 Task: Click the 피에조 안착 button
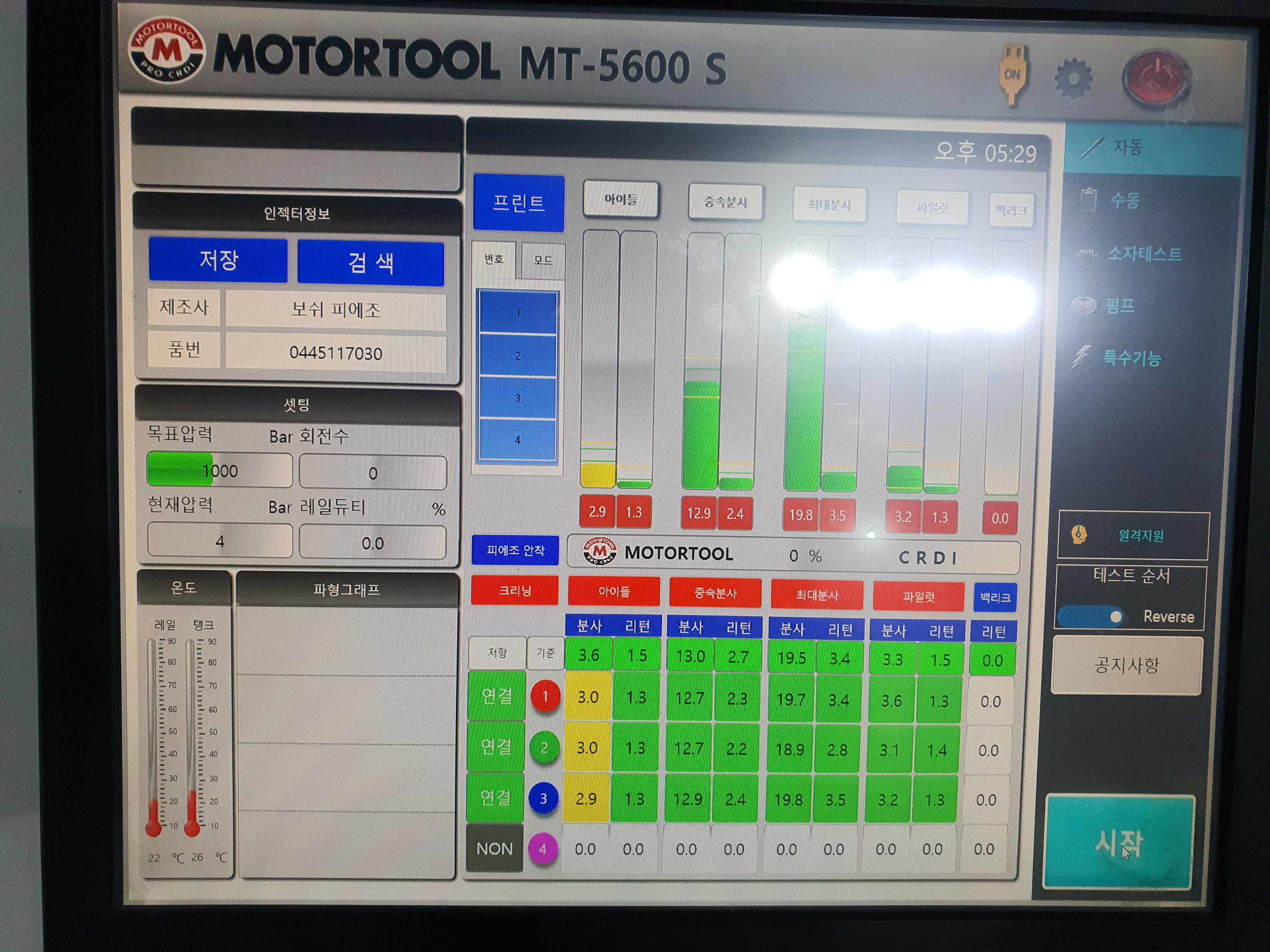pos(515,550)
